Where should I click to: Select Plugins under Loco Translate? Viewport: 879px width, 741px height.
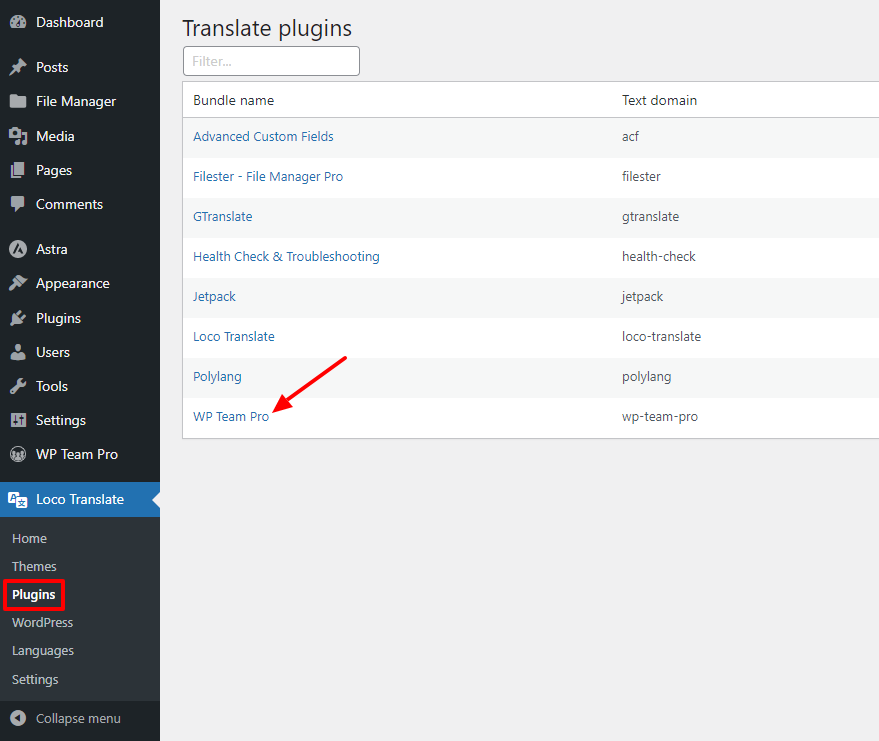tap(34, 595)
